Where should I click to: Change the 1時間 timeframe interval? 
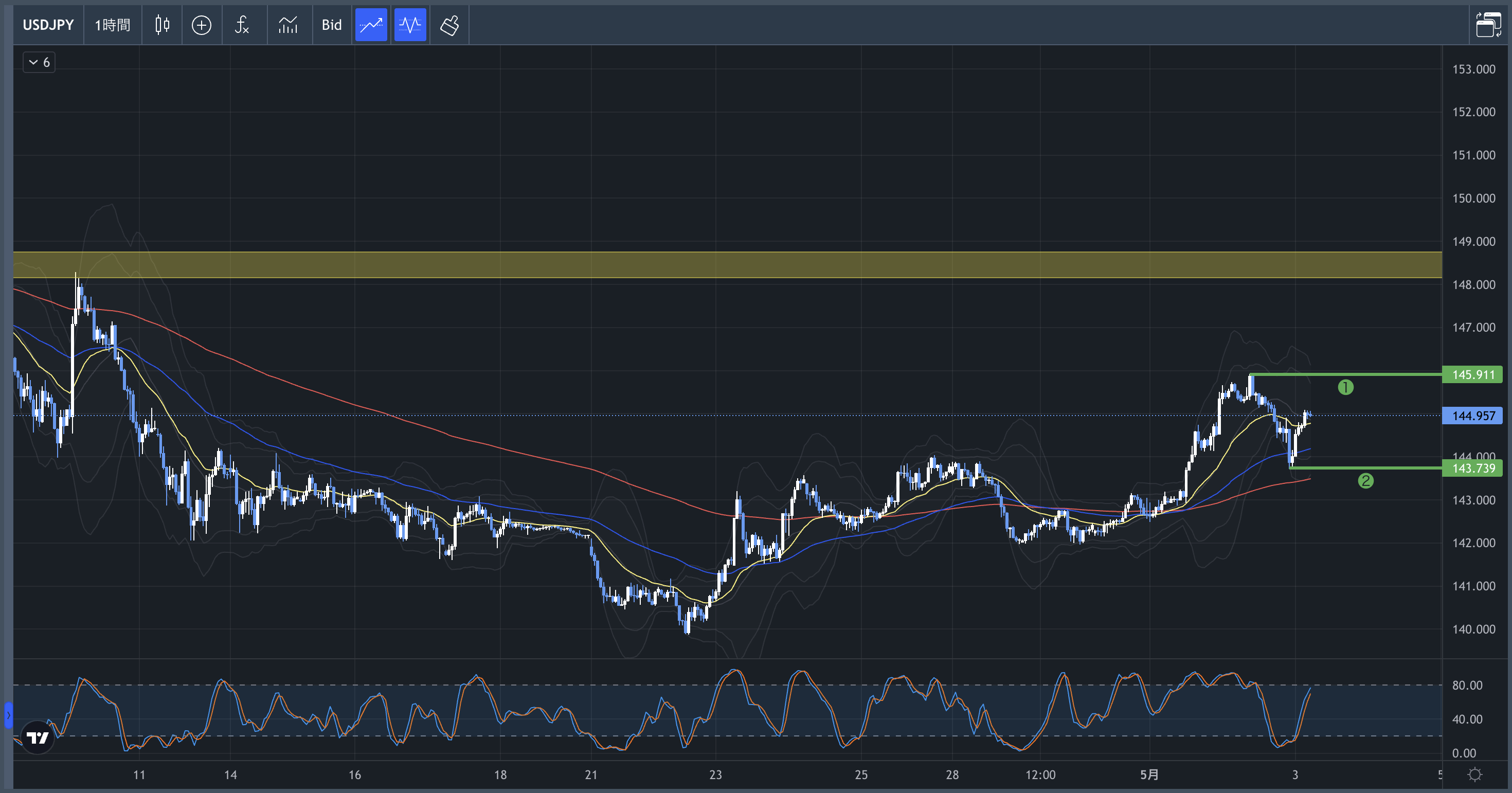pyautogui.click(x=113, y=25)
